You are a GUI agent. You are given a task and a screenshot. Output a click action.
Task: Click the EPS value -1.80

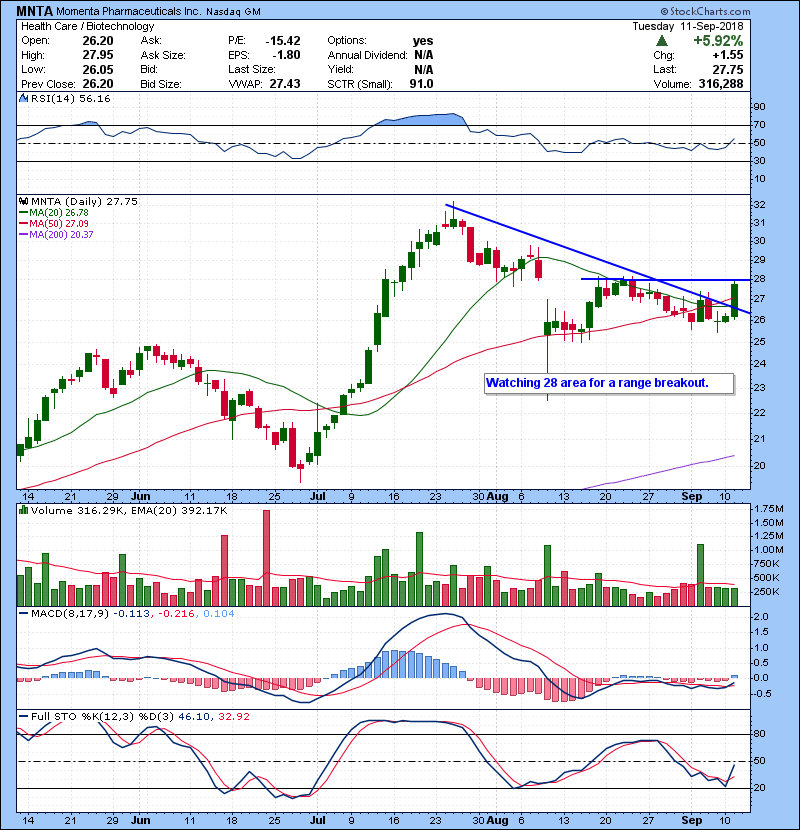286,55
